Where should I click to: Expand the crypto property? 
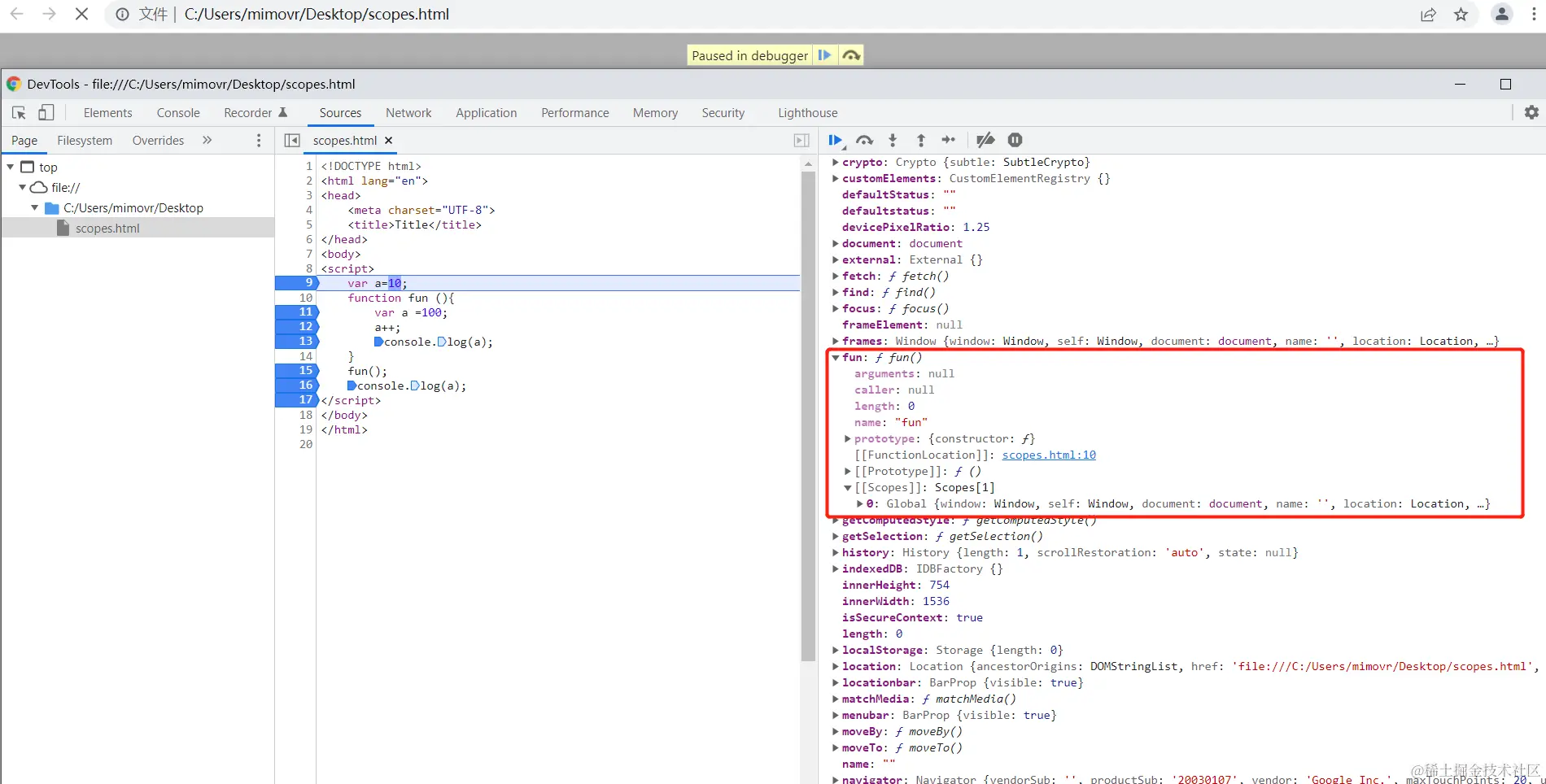(836, 163)
